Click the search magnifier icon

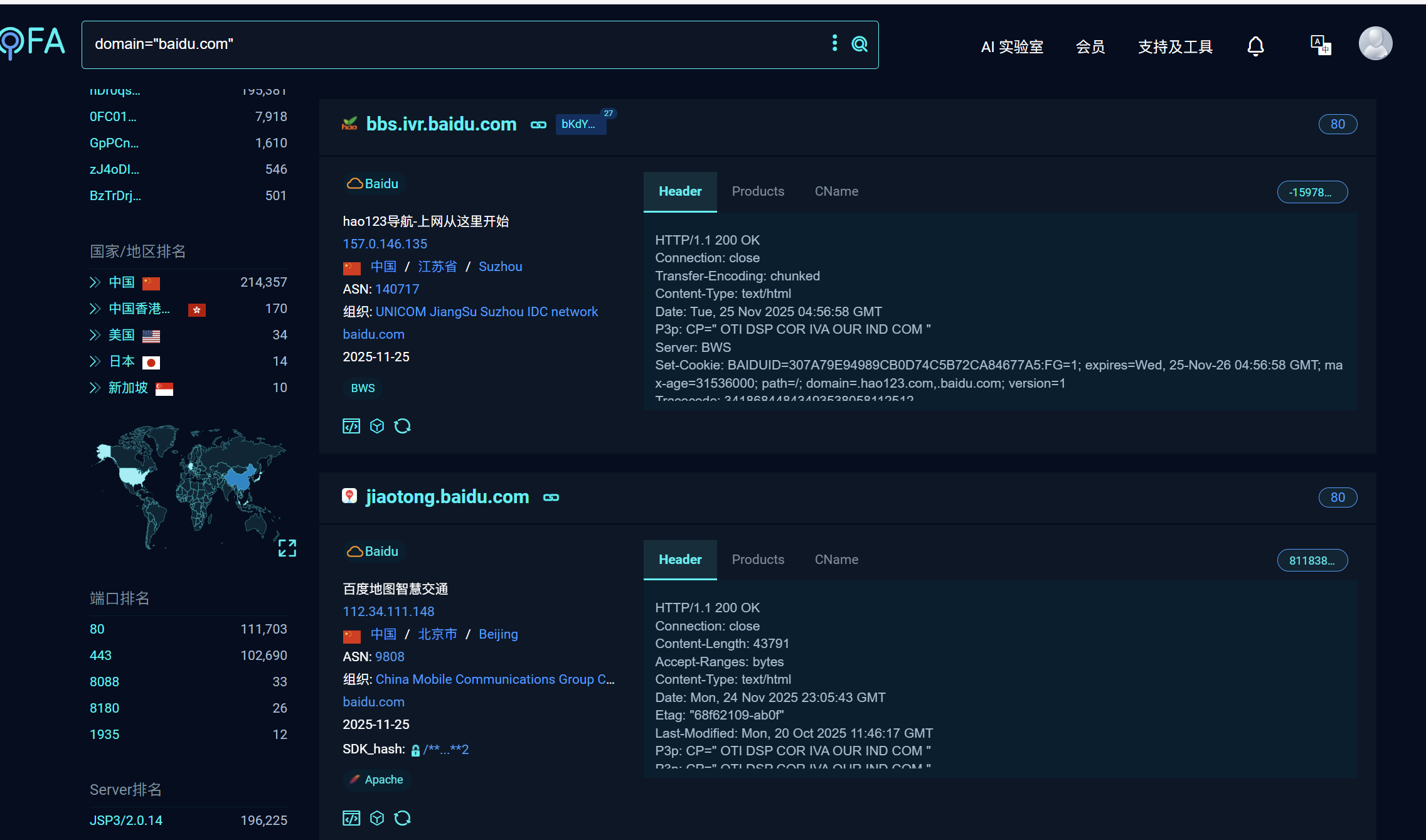[x=859, y=44]
